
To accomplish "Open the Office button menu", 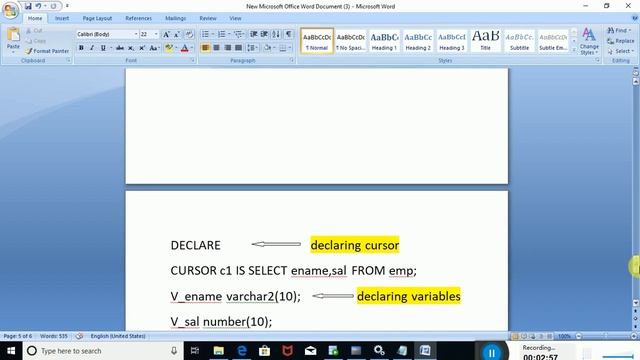I will (10, 10).
